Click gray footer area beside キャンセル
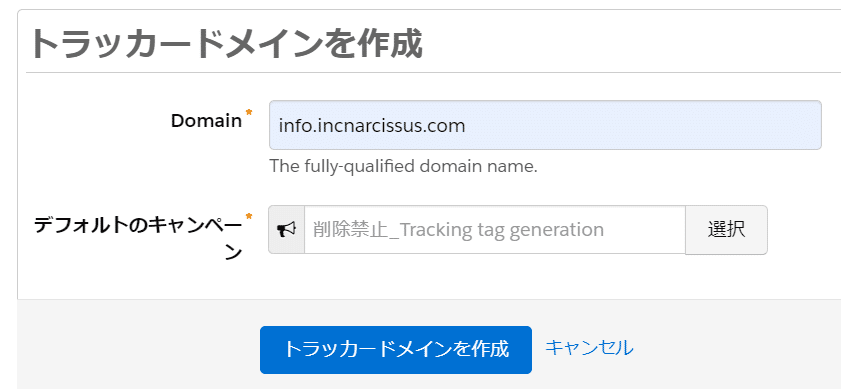The image size is (841, 389). (735, 349)
